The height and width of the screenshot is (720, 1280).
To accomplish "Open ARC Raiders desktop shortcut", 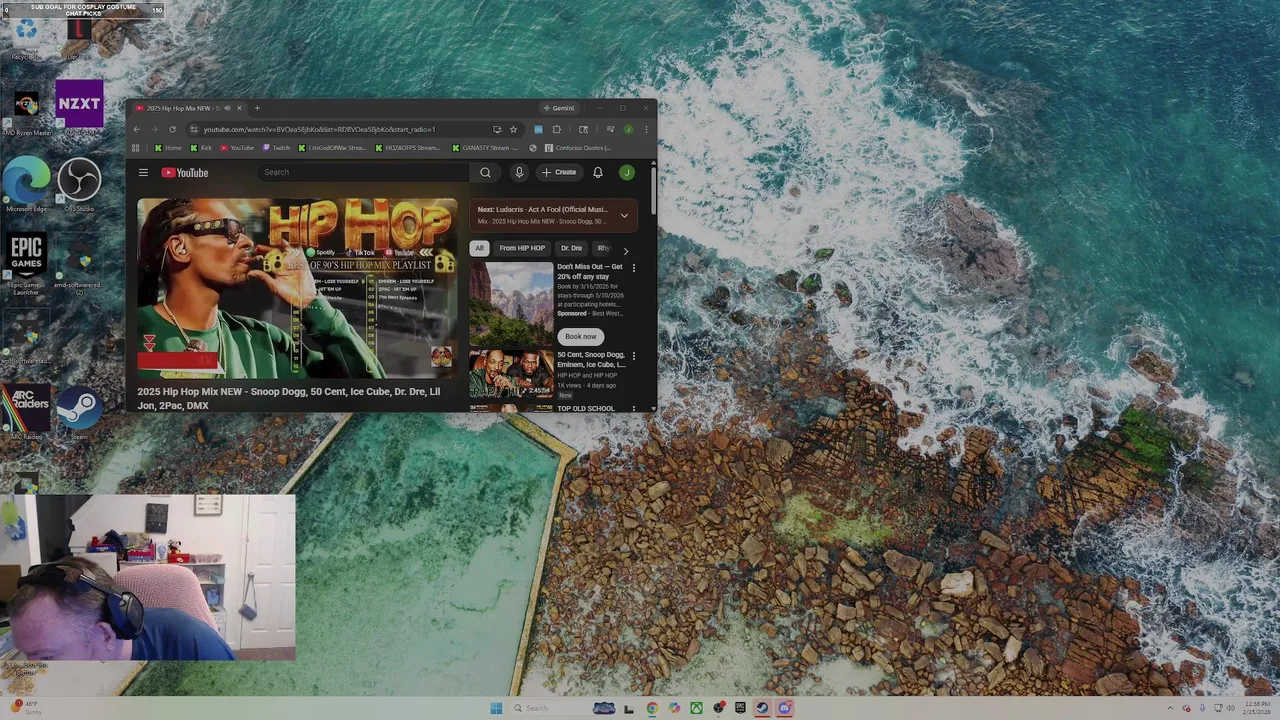I will pyautogui.click(x=27, y=412).
